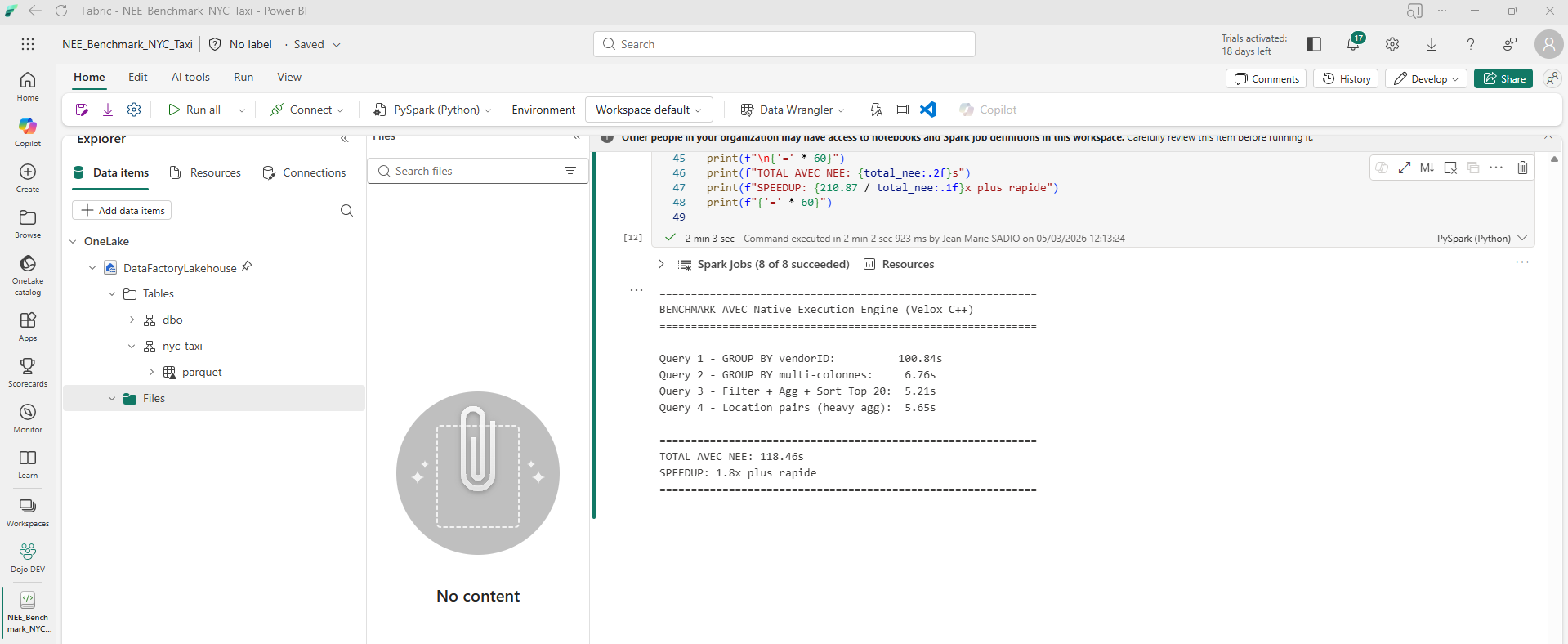1568x644 pixels.
Task: Open the Resources tab in Explorer
Action: (205, 172)
